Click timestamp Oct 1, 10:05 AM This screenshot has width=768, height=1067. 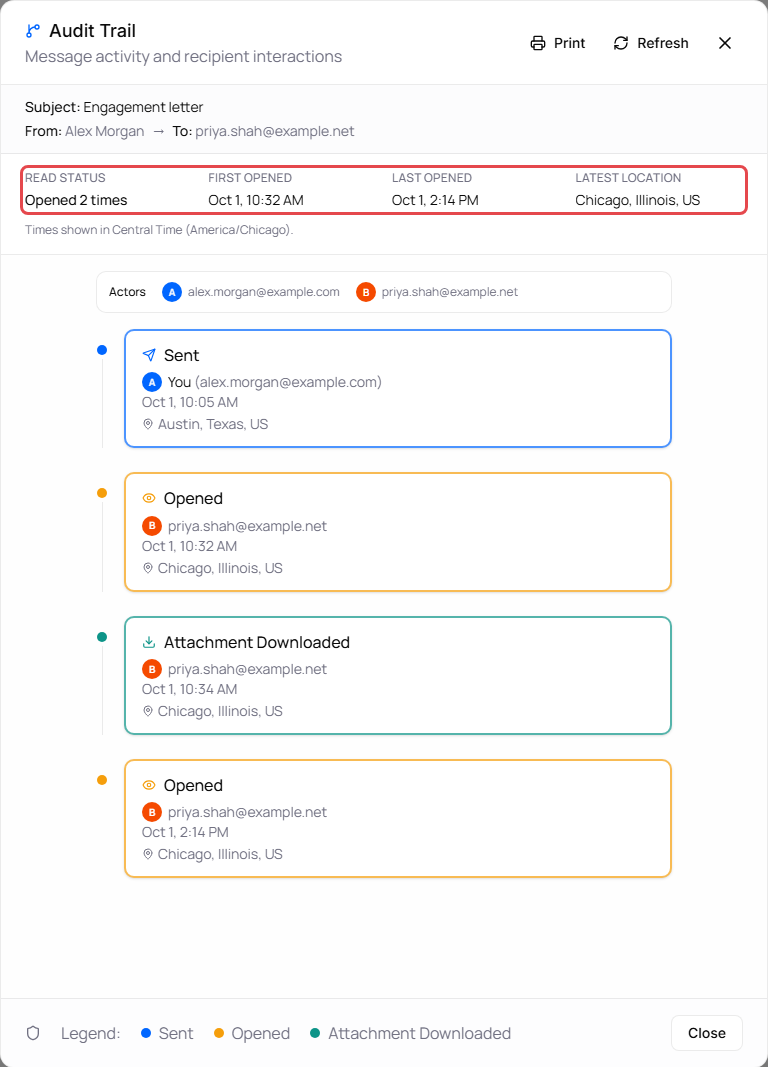[x=190, y=402]
